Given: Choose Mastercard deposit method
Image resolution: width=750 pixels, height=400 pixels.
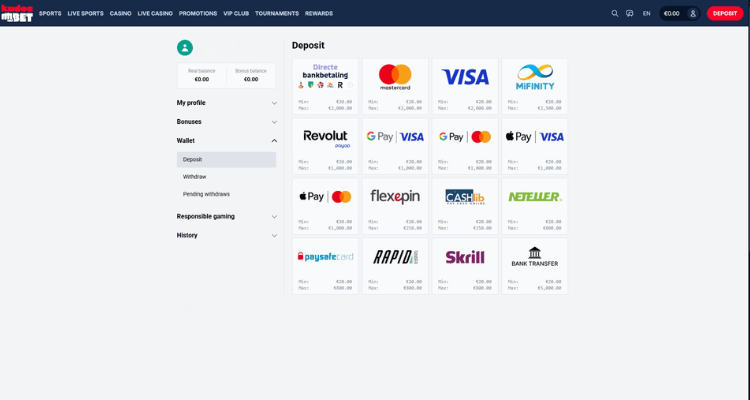Looking at the screenshot, I should (395, 87).
